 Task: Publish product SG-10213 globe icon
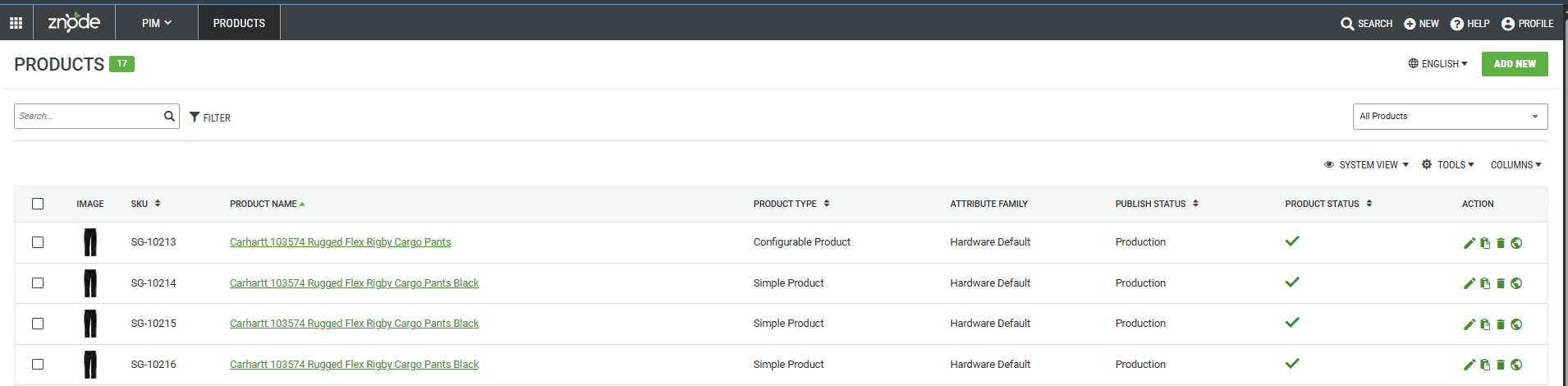pos(1516,243)
